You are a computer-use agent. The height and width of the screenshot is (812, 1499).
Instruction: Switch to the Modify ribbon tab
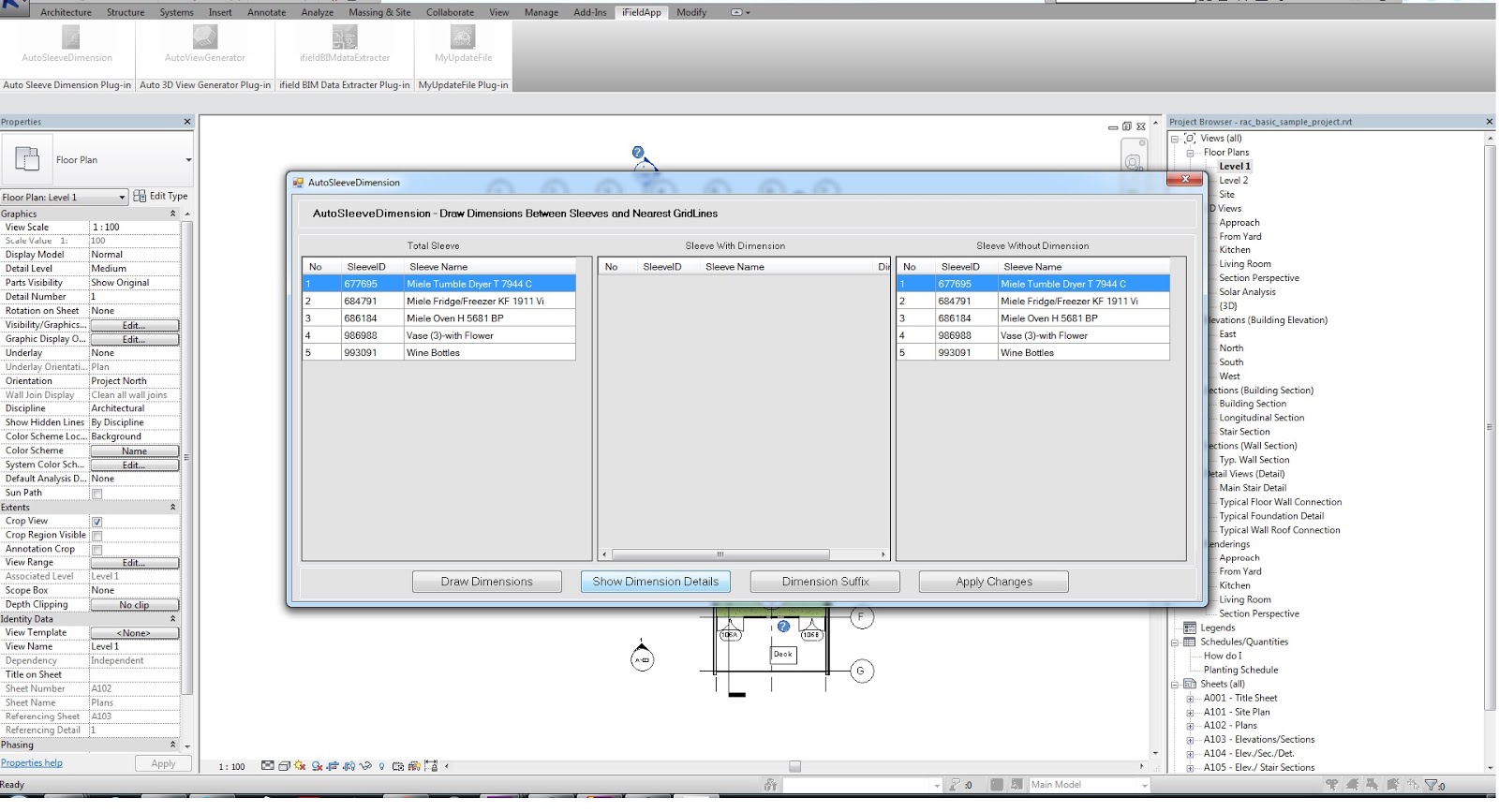pos(691,12)
